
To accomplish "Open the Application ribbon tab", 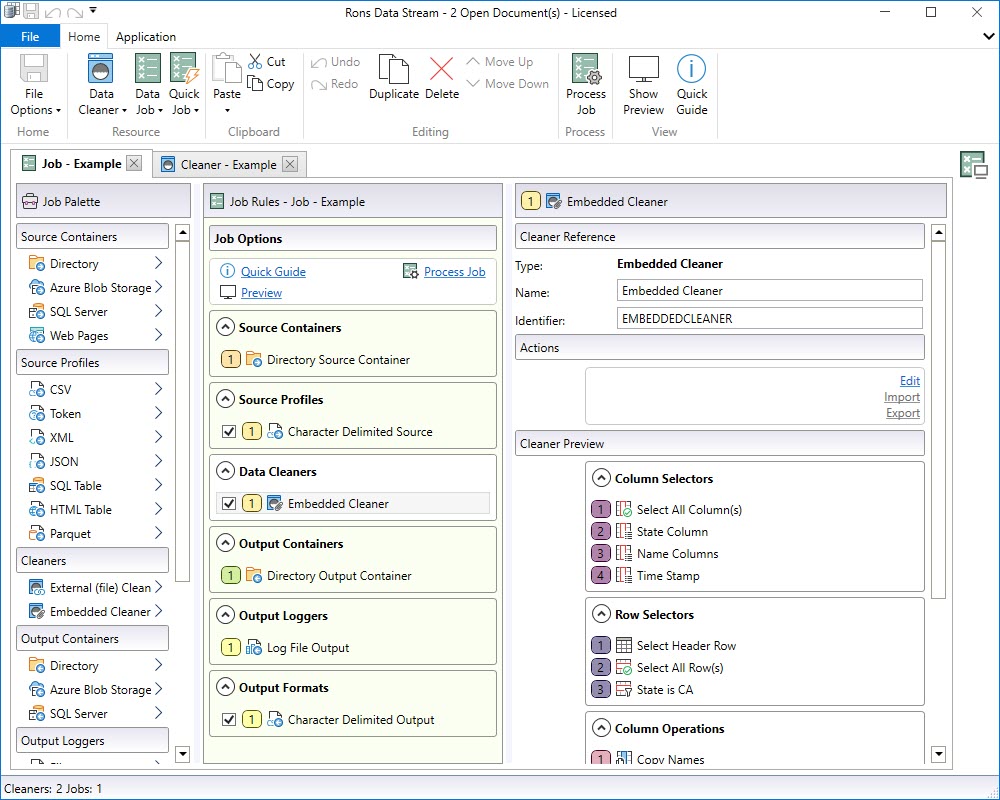I will (146, 36).
